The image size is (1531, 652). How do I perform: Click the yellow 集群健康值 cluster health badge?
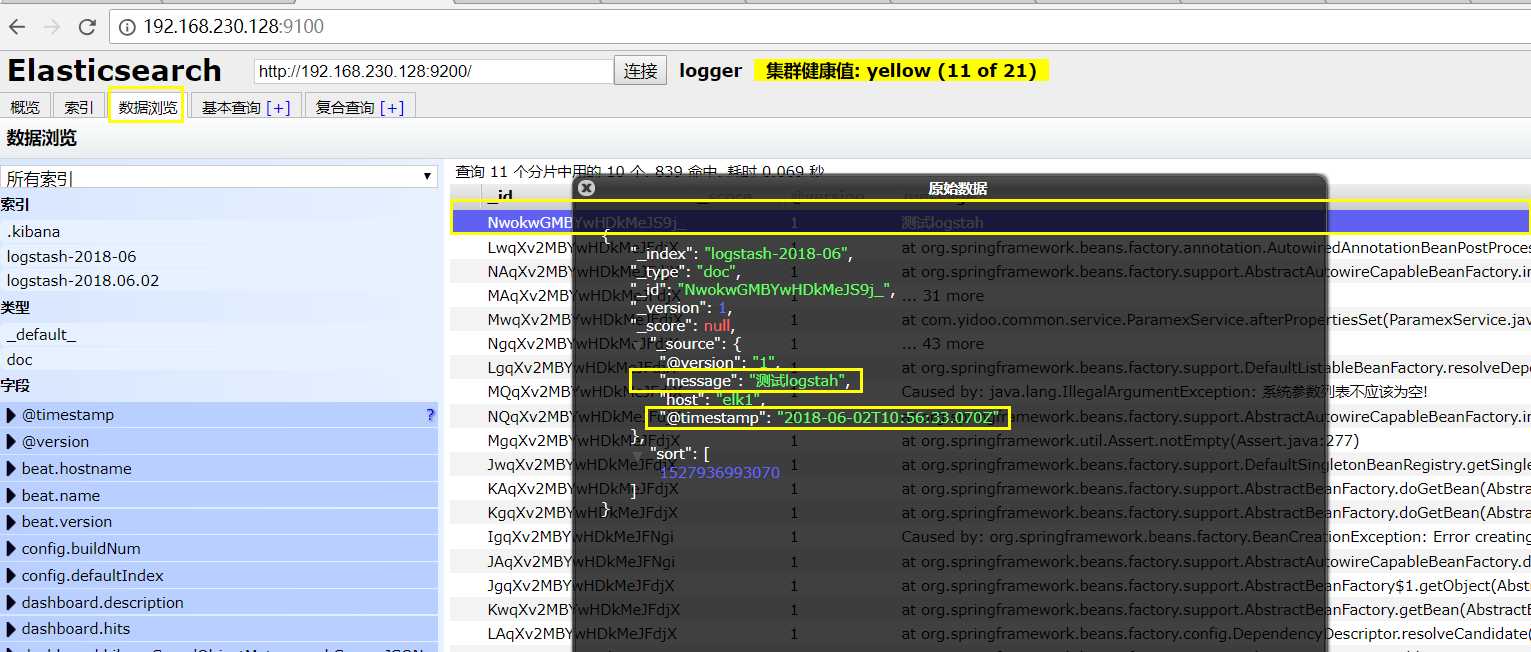[901, 71]
